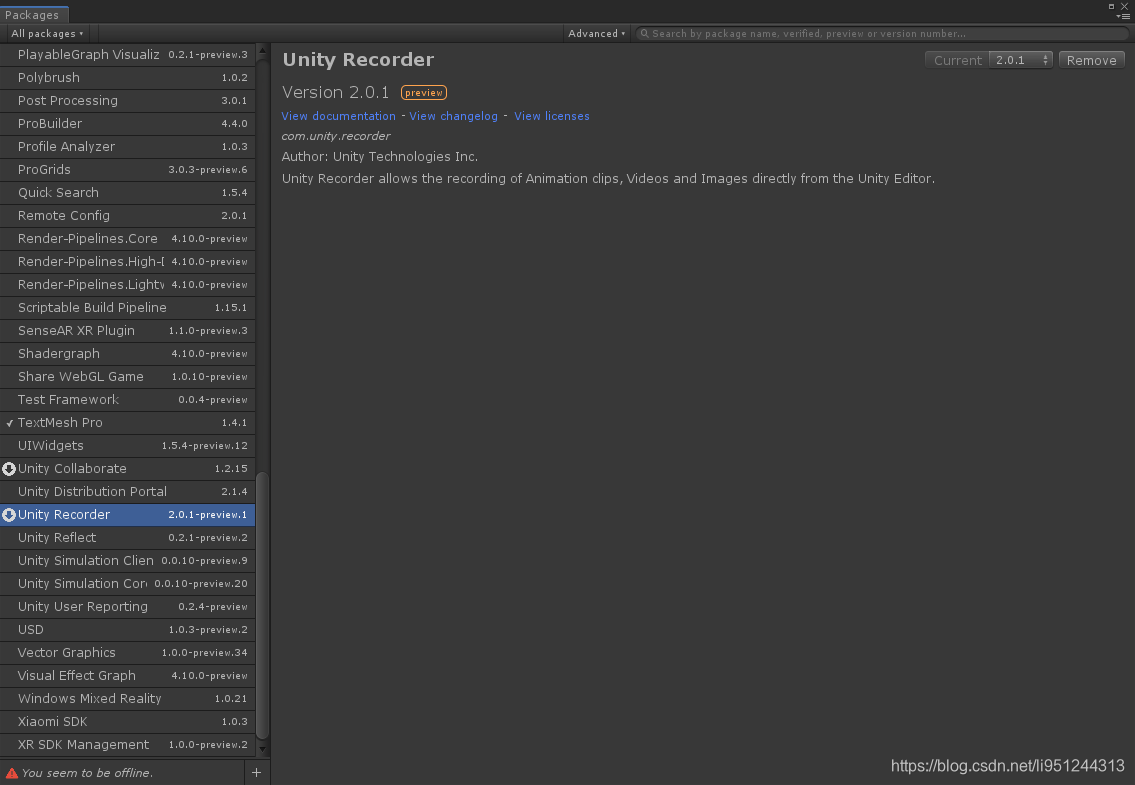This screenshot has width=1135, height=785.
Task: Select Share WebGL Game package
Action: click(x=127, y=377)
